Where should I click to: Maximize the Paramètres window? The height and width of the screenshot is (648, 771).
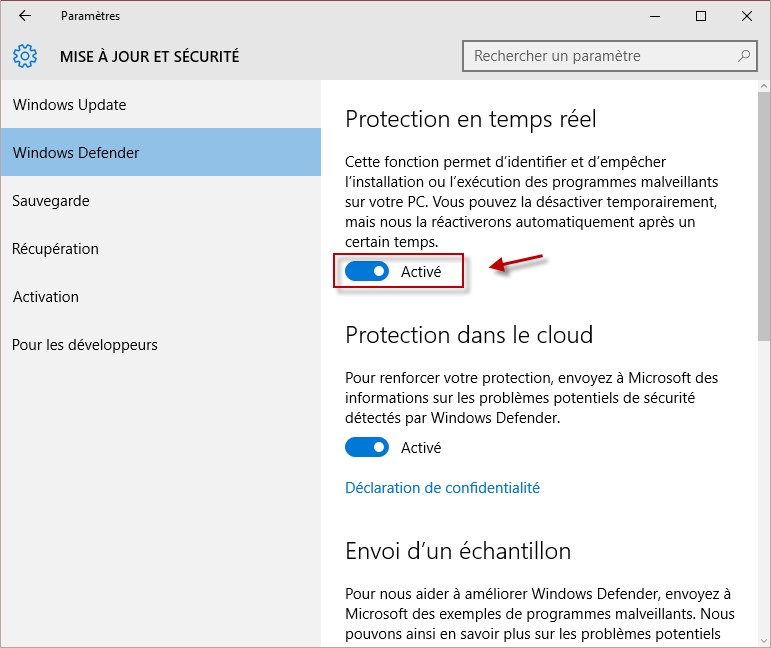tap(700, 16)
